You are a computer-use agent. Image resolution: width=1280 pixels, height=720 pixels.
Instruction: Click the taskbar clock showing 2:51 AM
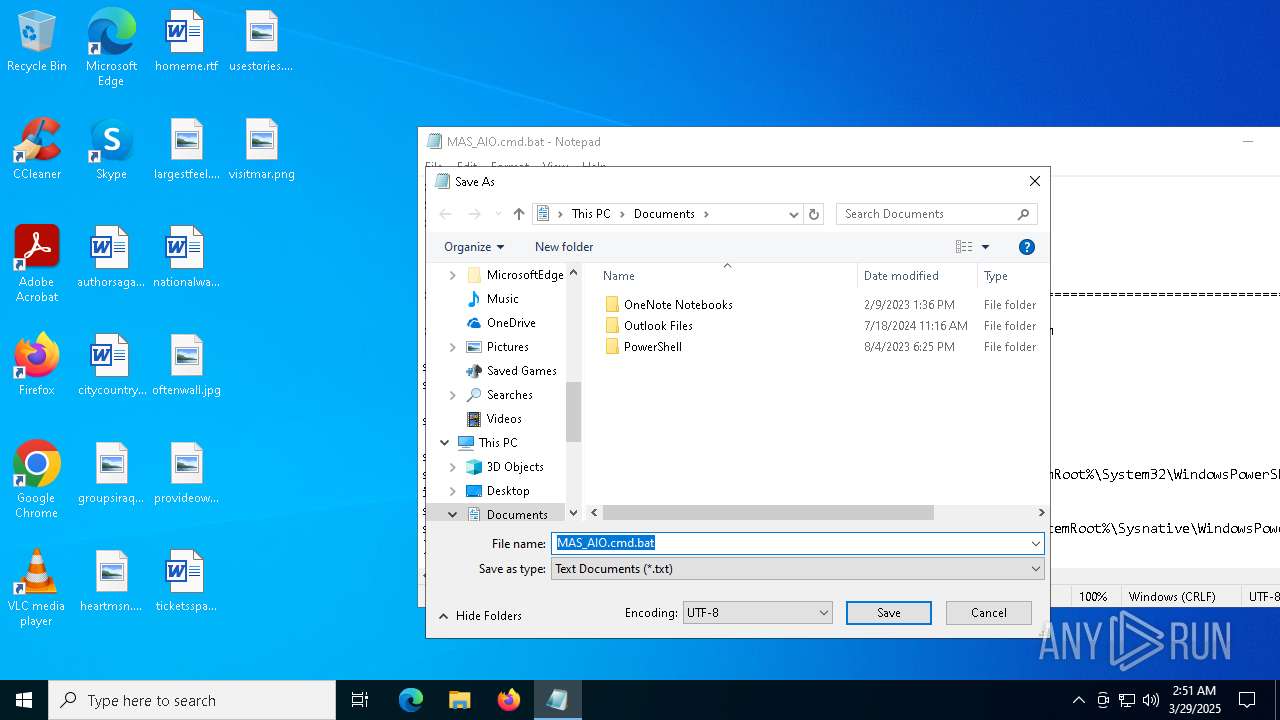point(1193,700)
